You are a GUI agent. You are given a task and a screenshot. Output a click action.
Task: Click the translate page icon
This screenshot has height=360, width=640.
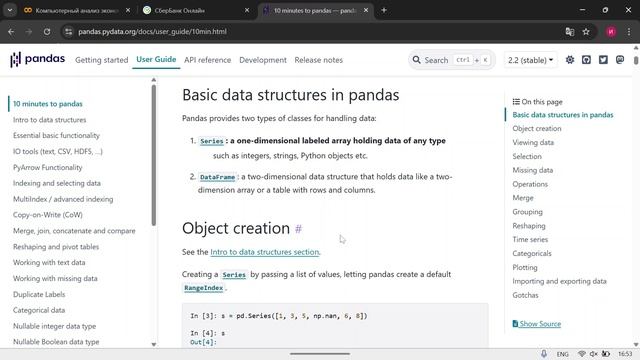570,31
